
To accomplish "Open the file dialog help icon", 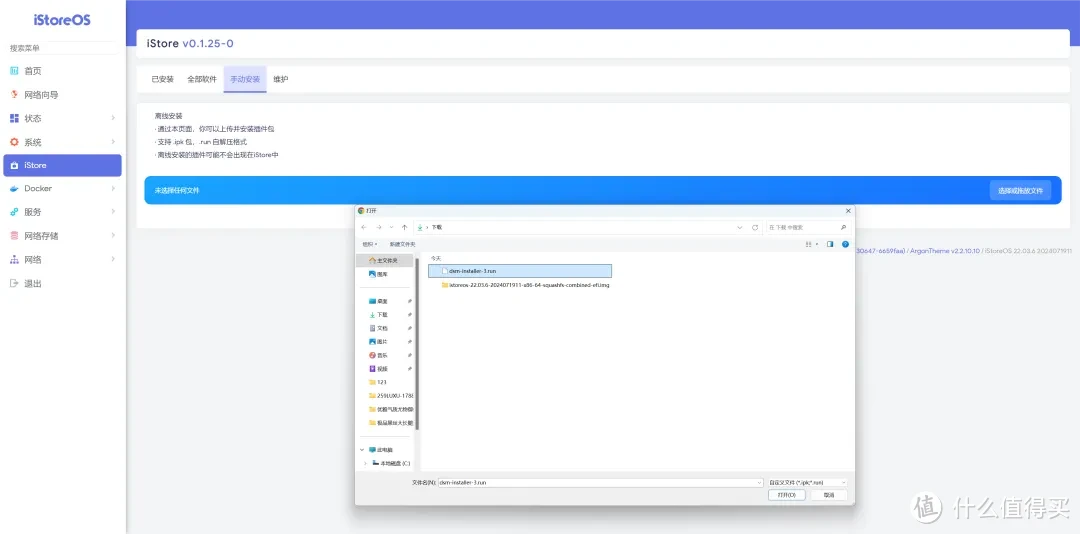I will 845,244.
